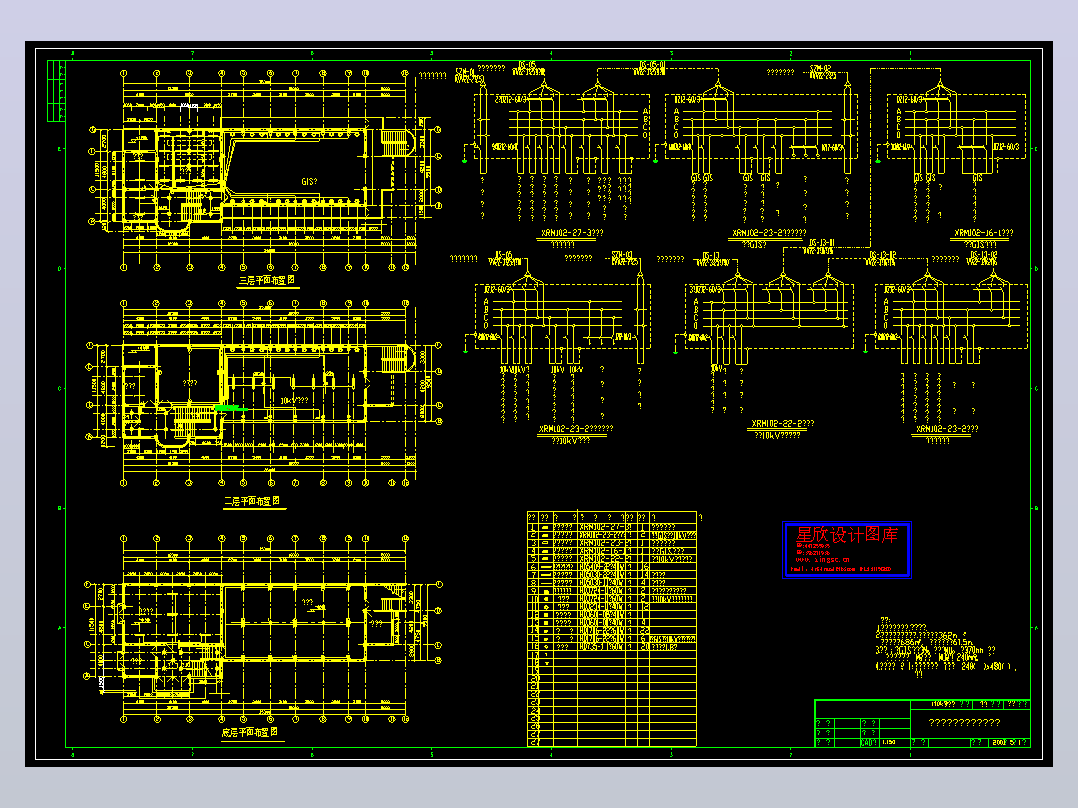The height and width of the screenshot is (808, 1078).
Task: Click the 底层平面布置图 drawing title
Action: click(x=250, y=732)
